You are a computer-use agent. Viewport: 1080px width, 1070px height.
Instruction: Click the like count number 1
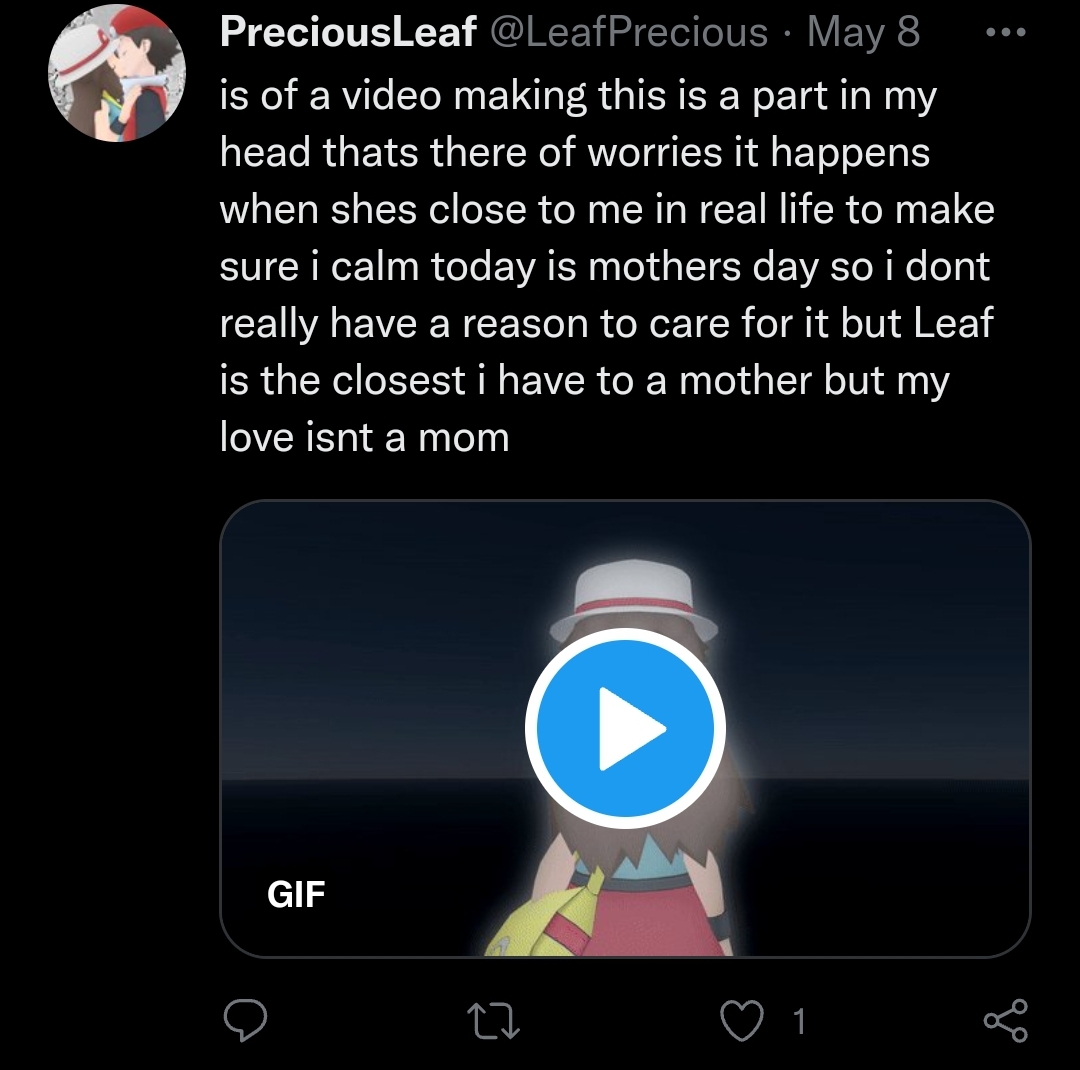(798, 1020)
